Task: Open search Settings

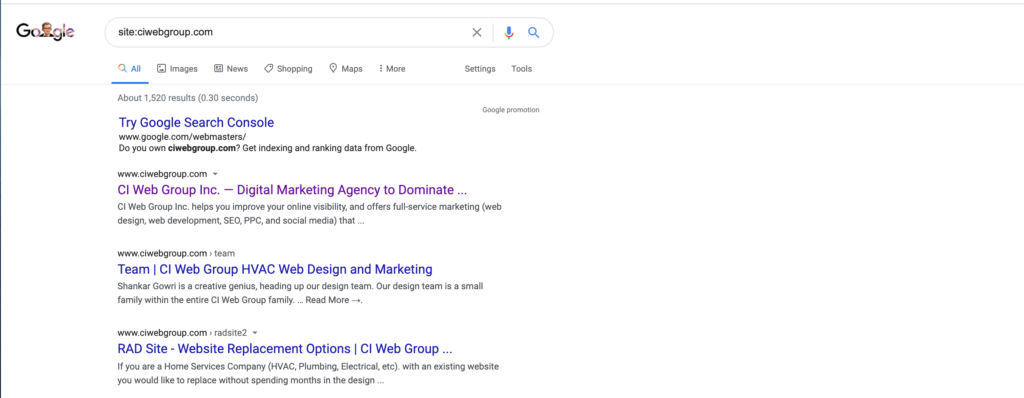Action: coord(480,69)
